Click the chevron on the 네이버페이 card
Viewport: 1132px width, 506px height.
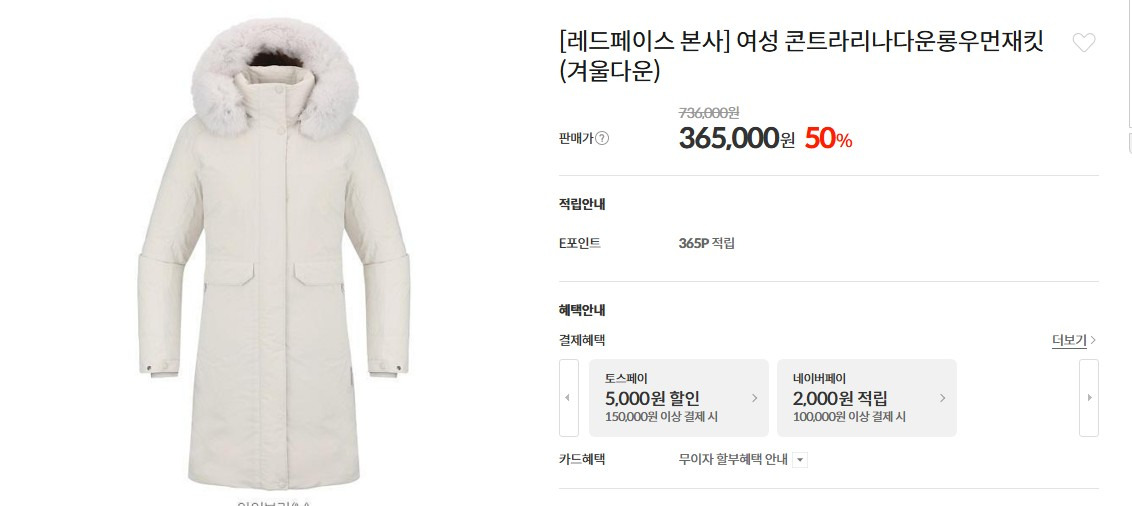[x=942, y=398]
